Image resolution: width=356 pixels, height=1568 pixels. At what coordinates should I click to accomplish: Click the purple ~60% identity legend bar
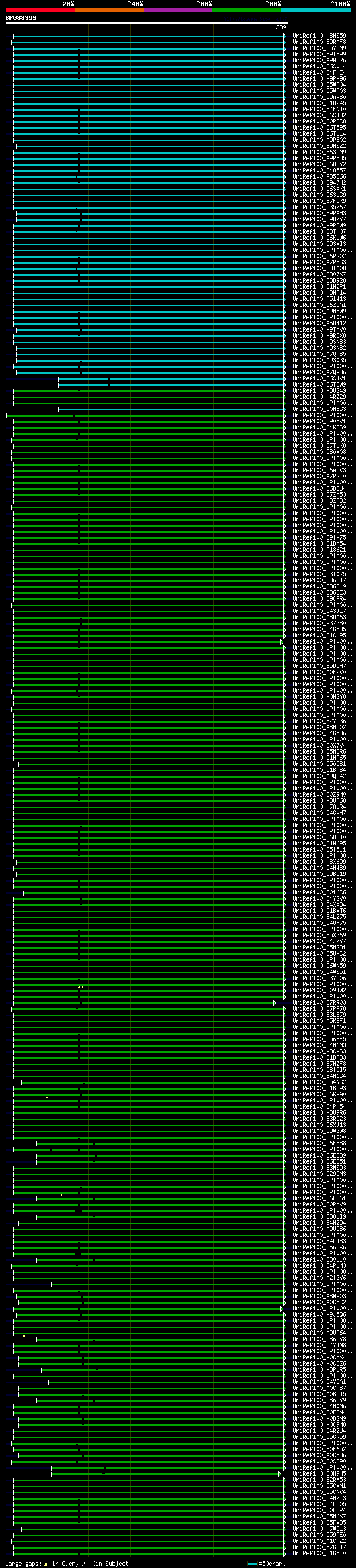click(179, 10)
